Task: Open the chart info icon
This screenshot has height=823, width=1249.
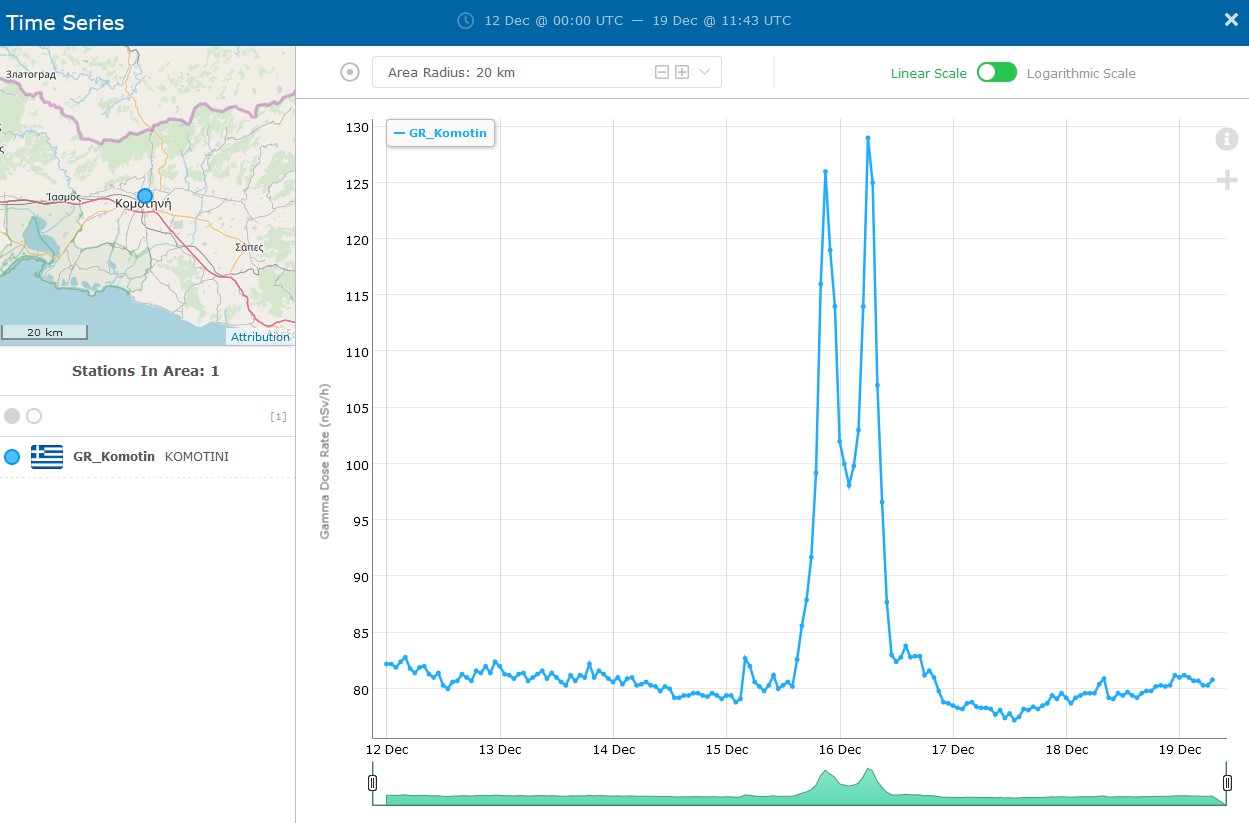Action: coord(1226,139)
